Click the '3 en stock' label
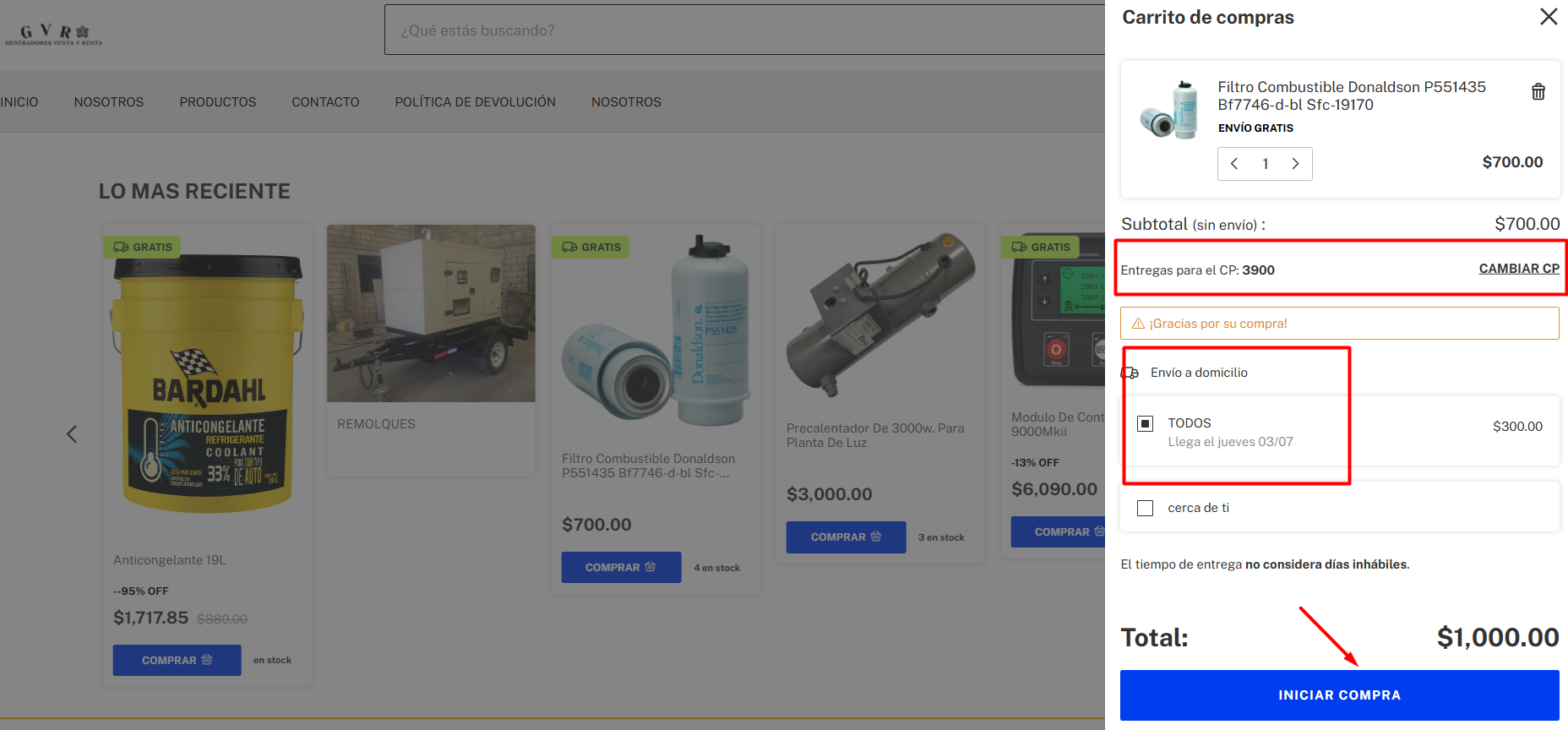 pyautogui.click(x=941, y=537)
